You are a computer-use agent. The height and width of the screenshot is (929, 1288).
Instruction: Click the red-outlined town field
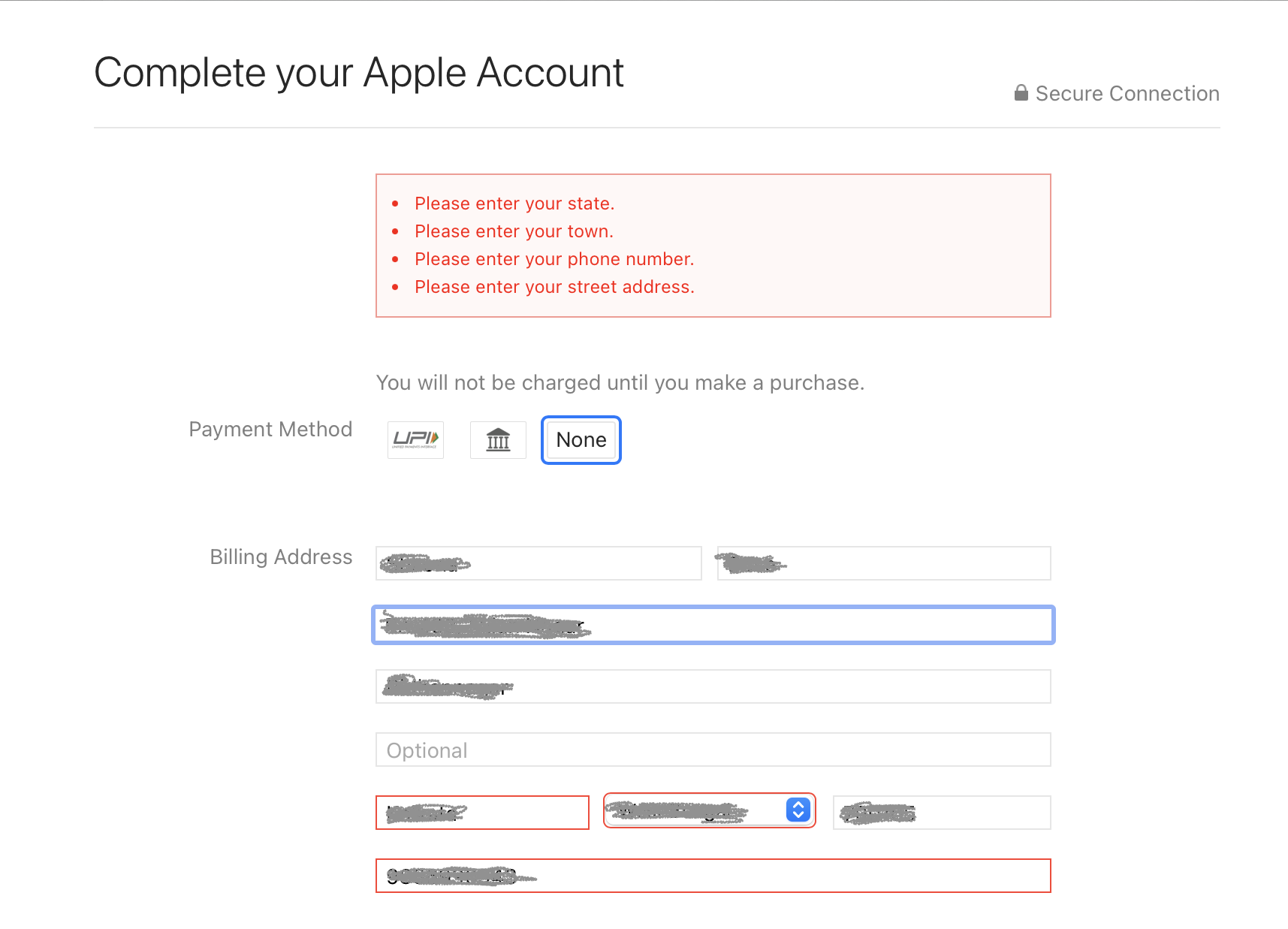[x=482, y=813]
